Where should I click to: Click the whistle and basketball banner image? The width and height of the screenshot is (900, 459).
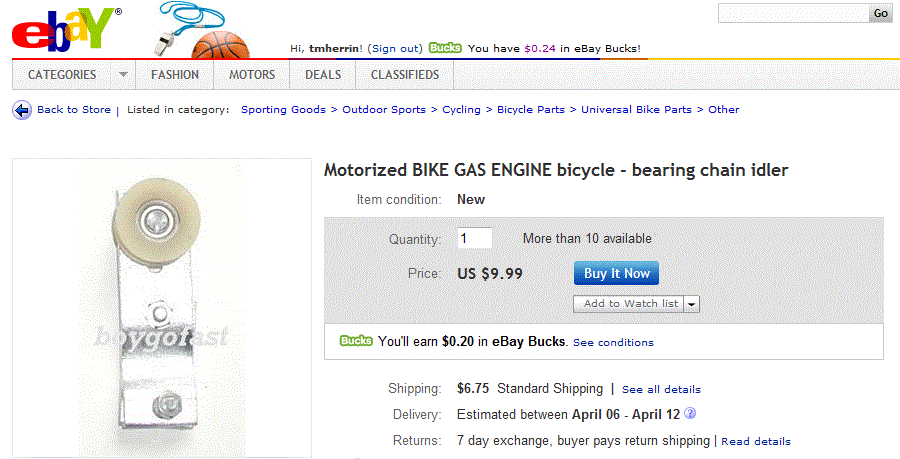pyautogui.click(x=203, y=31)
